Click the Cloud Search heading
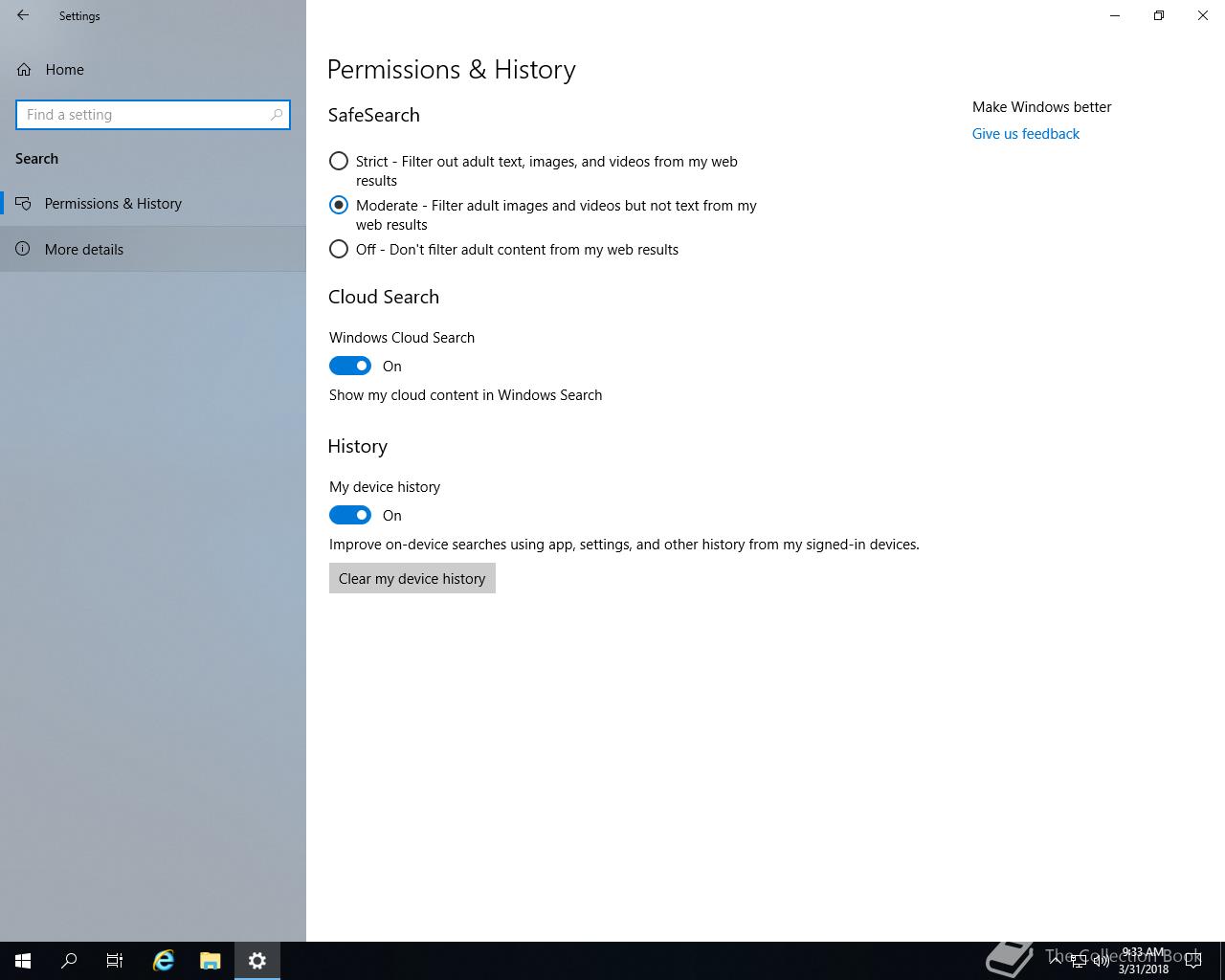This screenshot has height=980, width=1225. coord(384,297)
